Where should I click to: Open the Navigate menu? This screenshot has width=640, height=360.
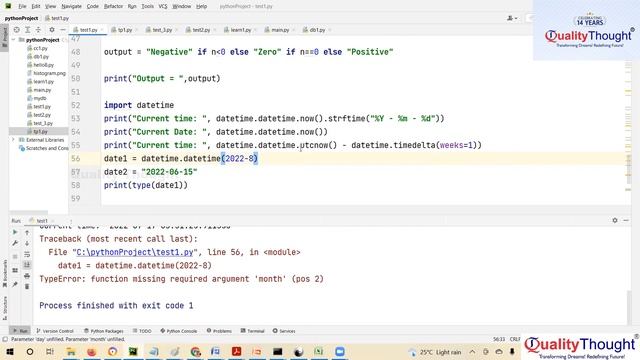coord(71,6)
